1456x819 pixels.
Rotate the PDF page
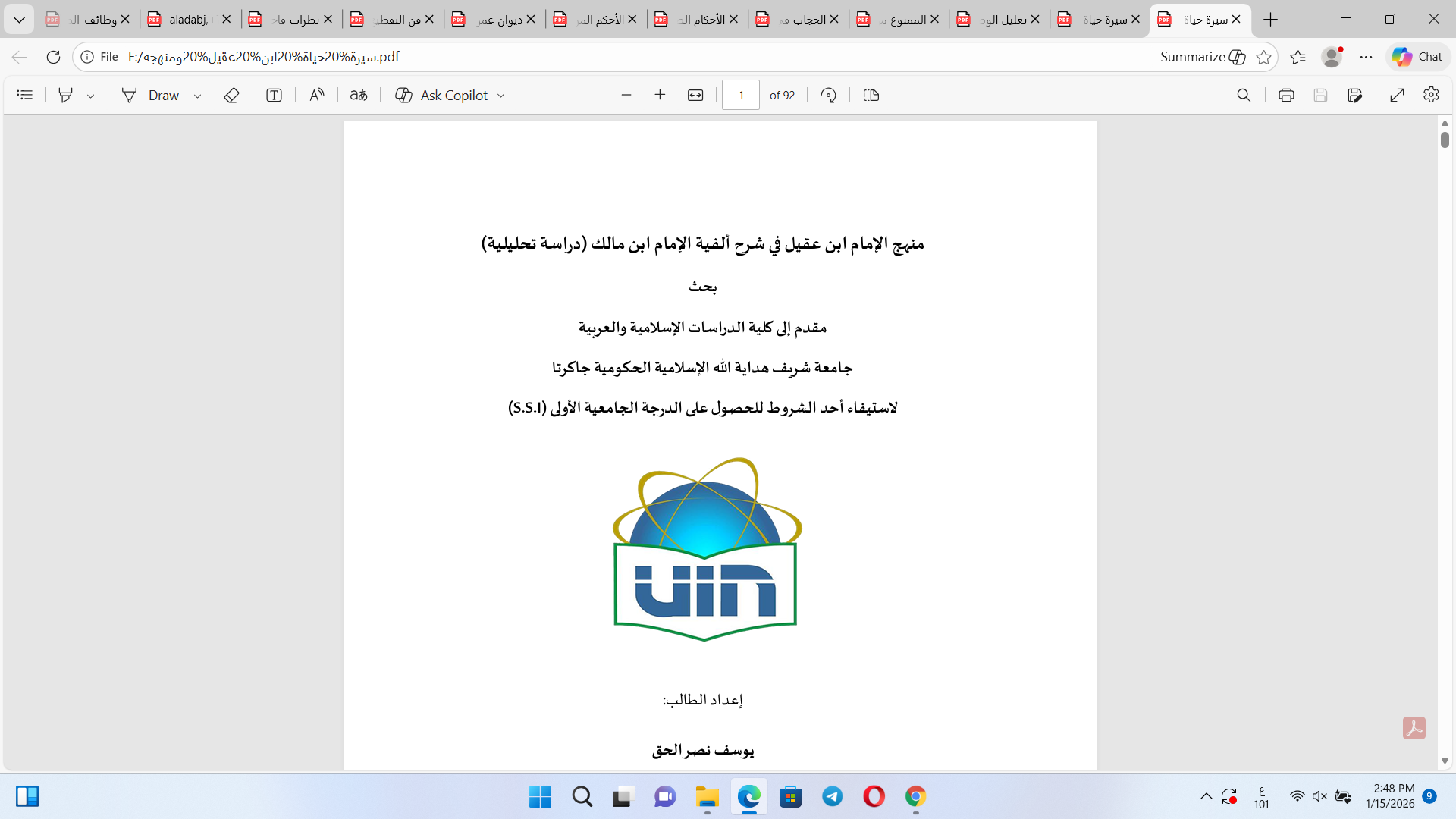[x=829, y=95]
